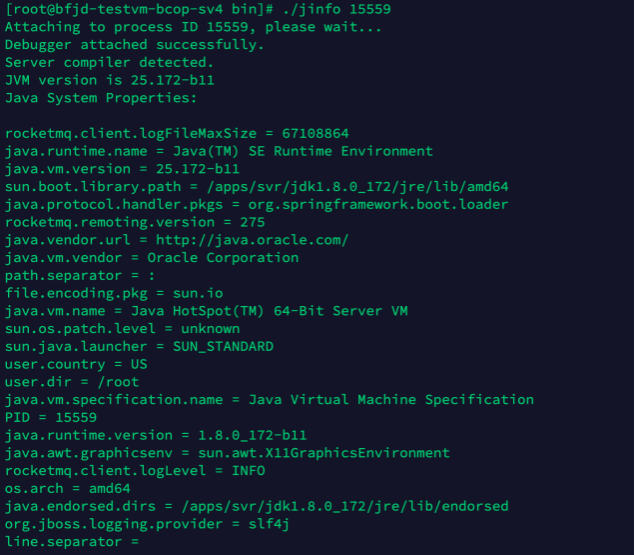Click the java.vendor.url link http://java.oracle.com/
635x555 pixels.
point(252,240)
